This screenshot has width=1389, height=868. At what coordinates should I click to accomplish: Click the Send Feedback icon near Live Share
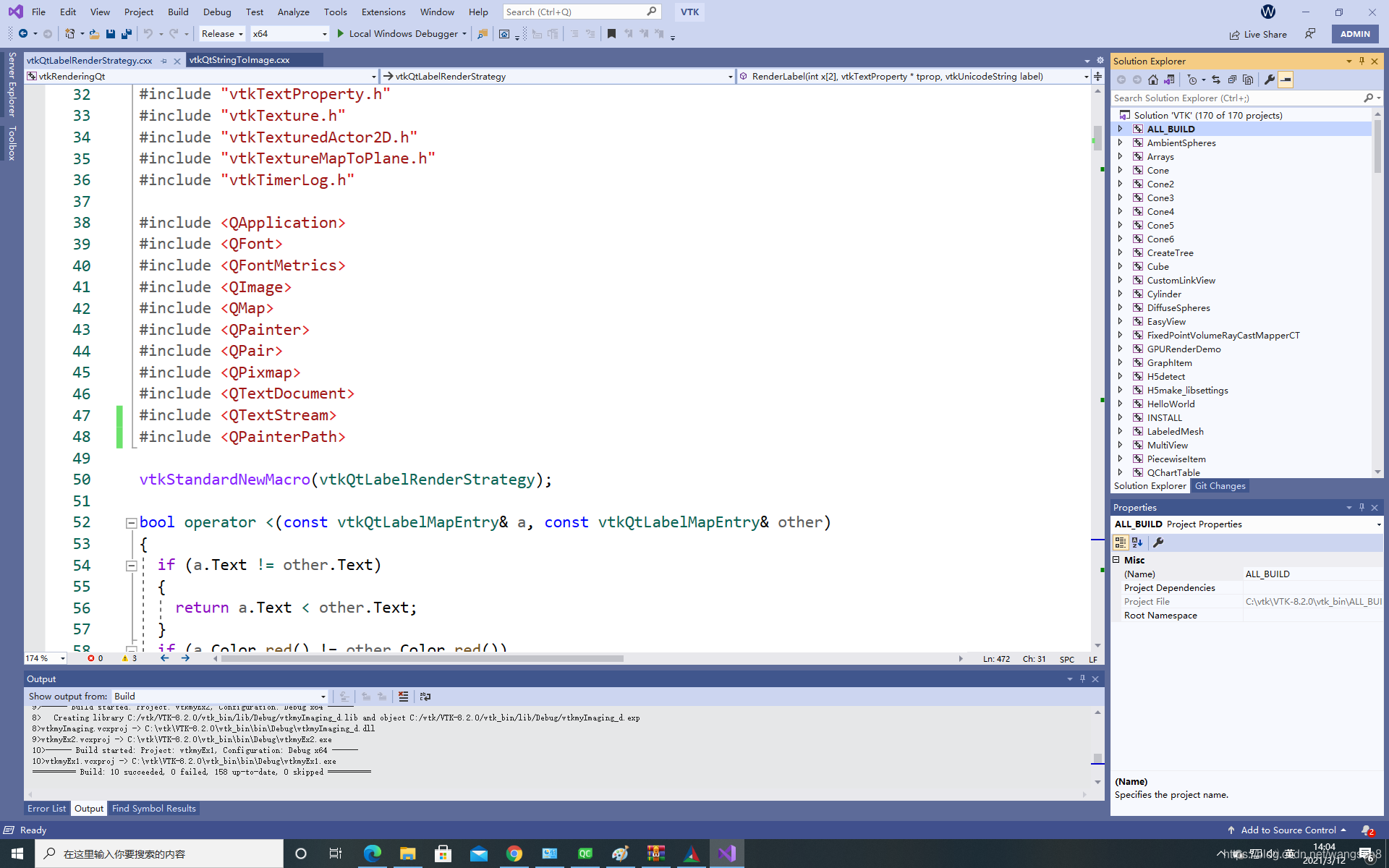[1310, 33]
